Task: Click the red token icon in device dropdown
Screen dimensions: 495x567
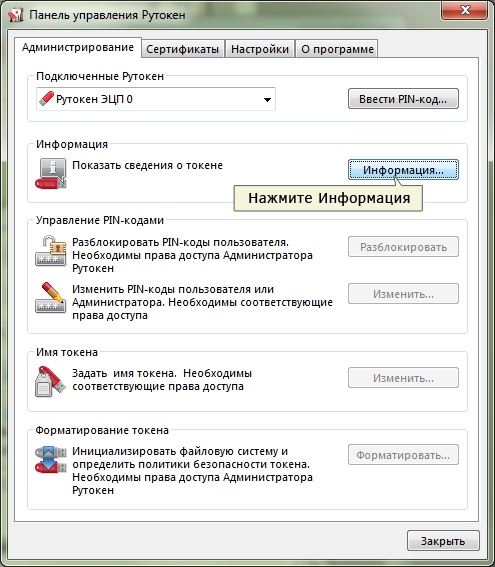Action: [x=46, y=99]
